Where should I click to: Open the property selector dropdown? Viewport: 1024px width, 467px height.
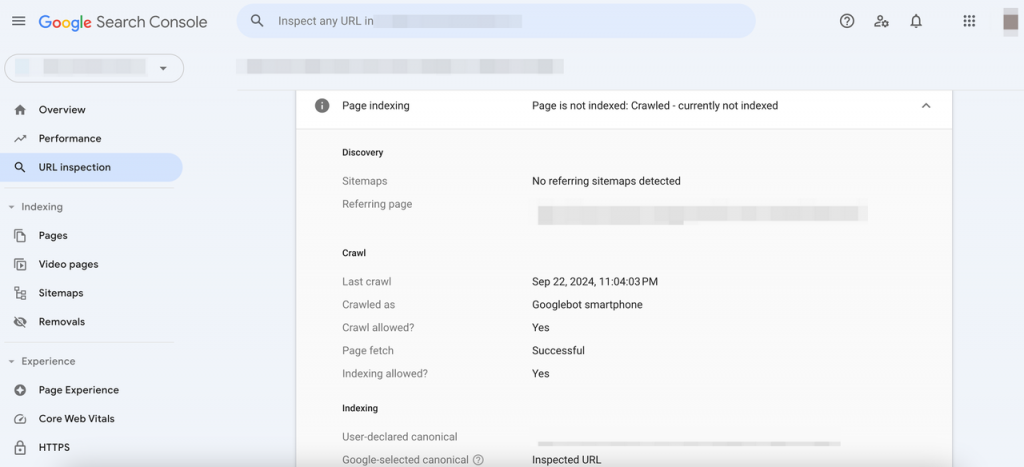94,68
